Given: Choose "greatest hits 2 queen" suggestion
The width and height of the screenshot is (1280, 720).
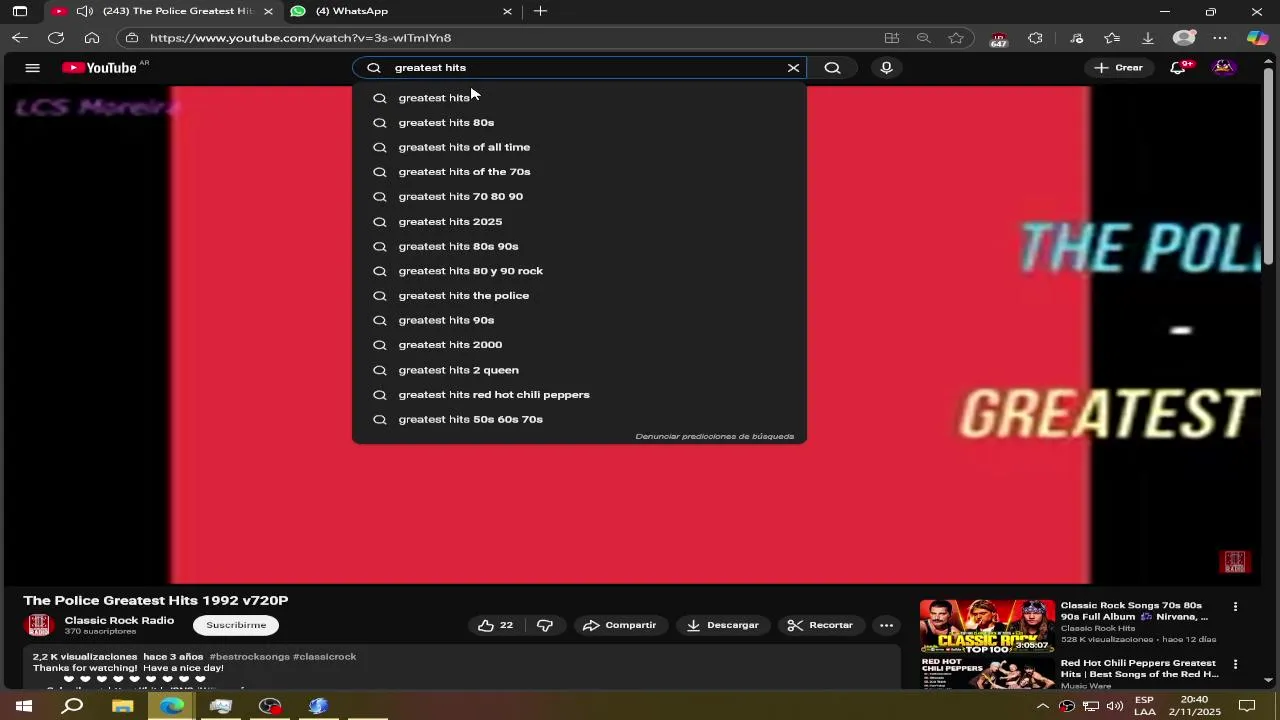Looking at the screenshot, I should tap(579, 370).
